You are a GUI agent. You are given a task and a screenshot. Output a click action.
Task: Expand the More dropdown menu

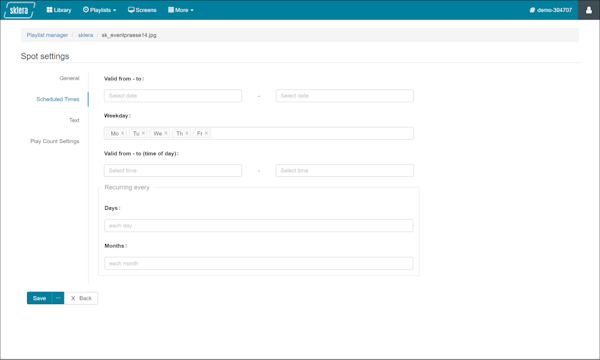coord(181,10)
